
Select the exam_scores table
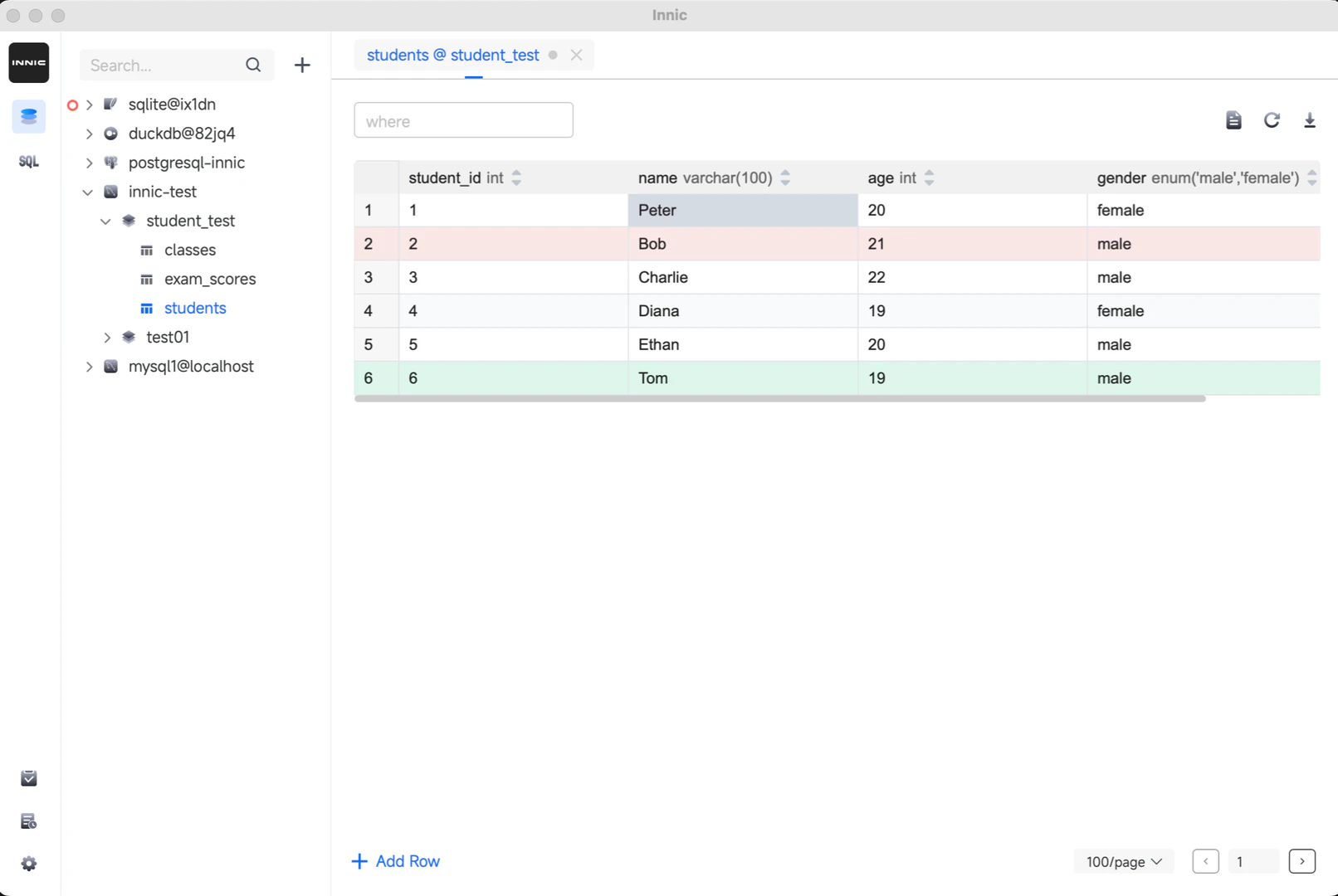pyautogui.click(x=209, y=279)
